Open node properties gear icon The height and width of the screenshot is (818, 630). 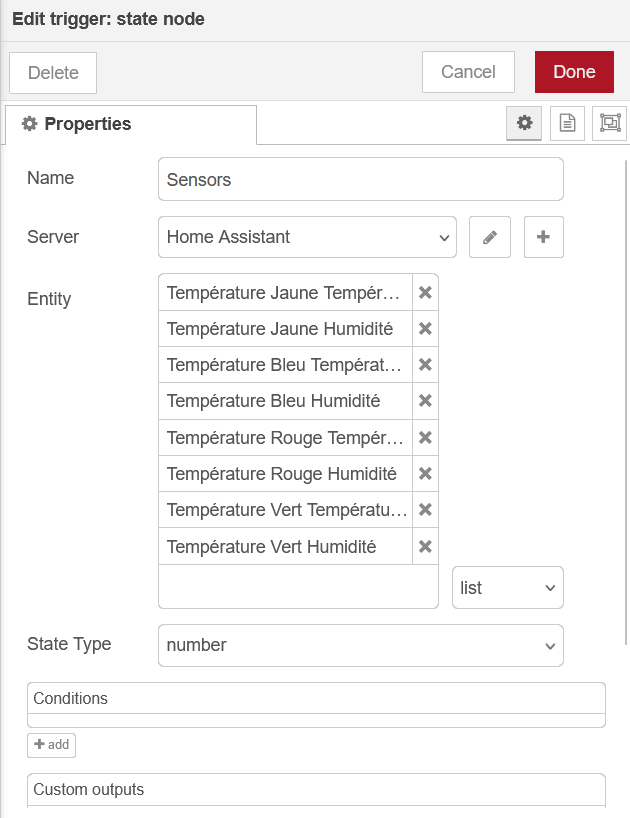[524, 123]
